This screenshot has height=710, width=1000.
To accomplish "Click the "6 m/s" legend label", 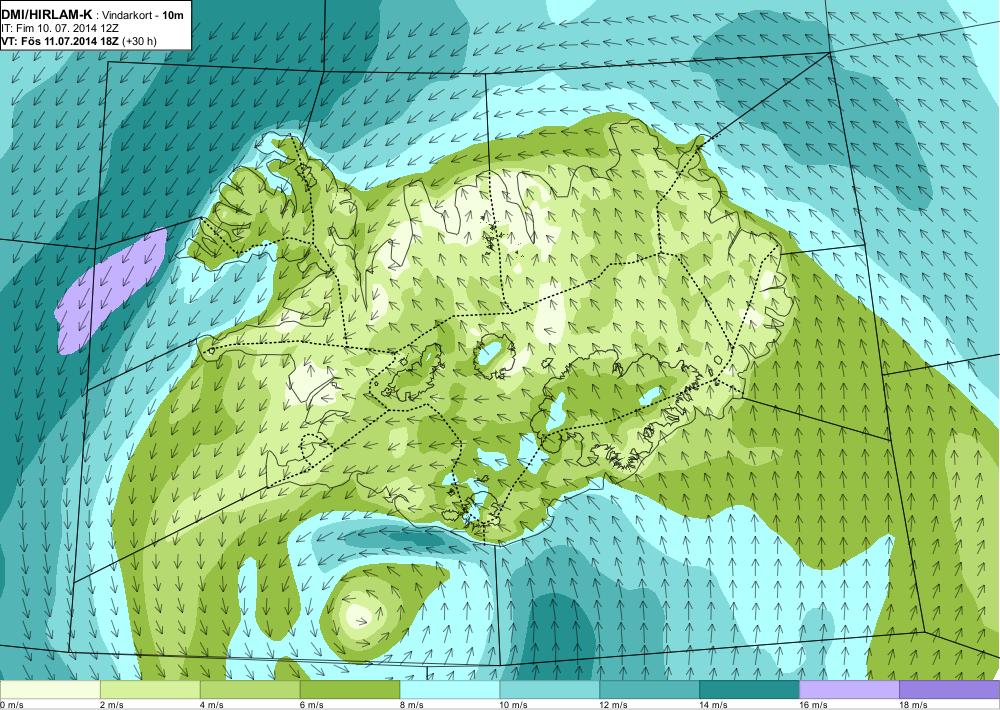I will [312, 705].
